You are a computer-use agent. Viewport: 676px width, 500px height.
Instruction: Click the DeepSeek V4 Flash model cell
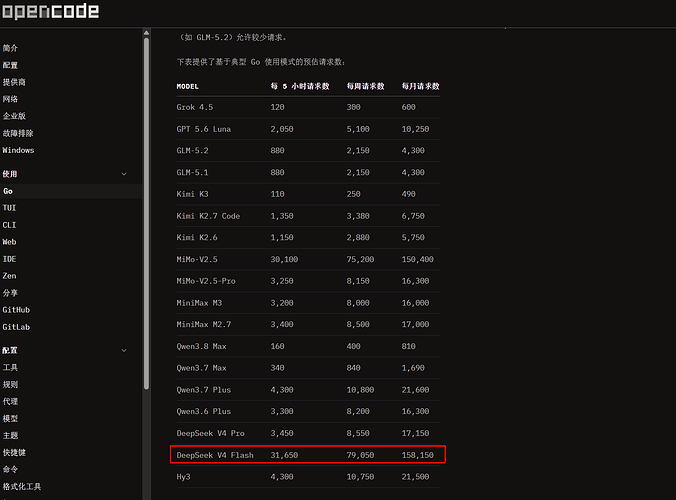[x=215, y=456]
